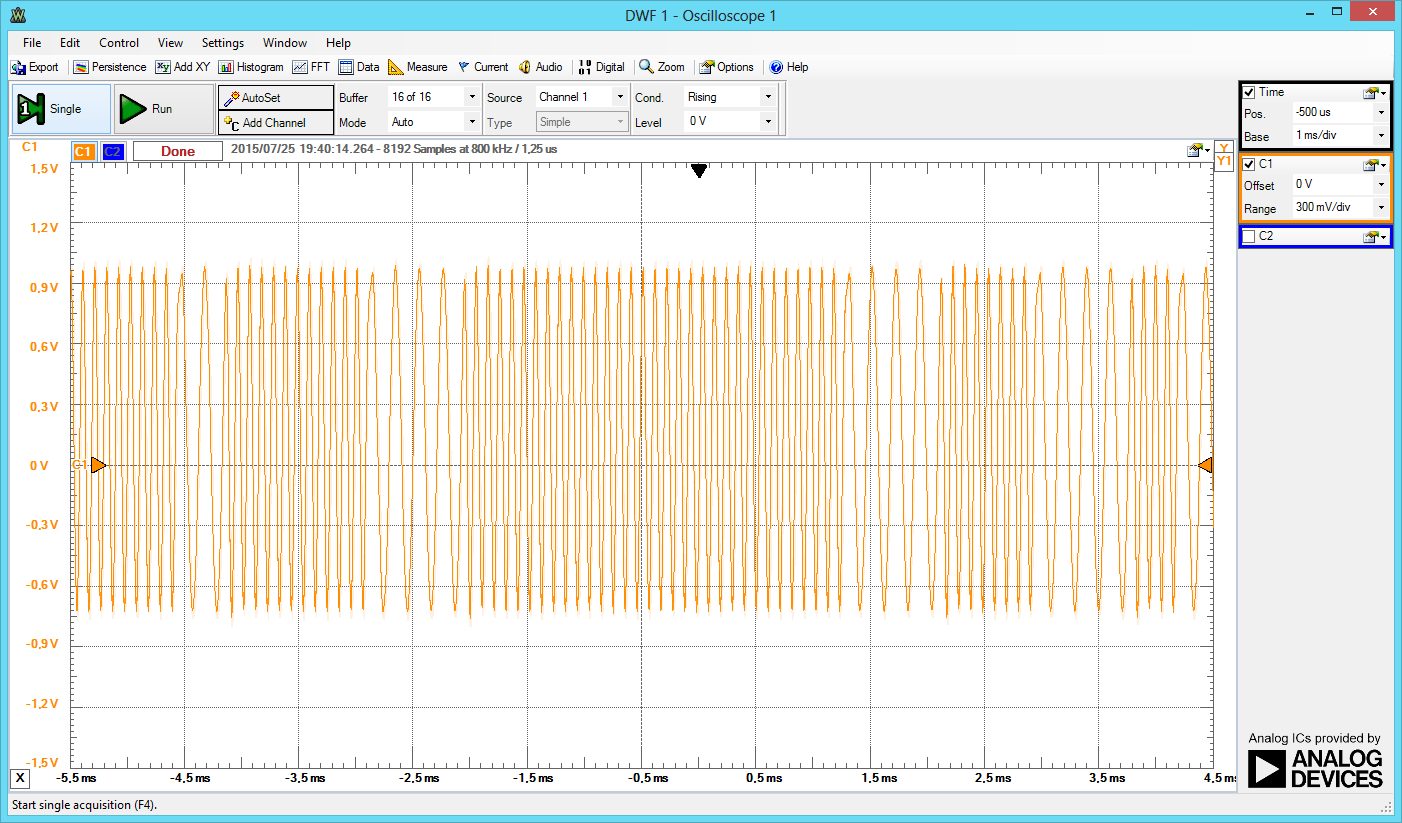
Task: Start a Single acquisition
Action: 60,108
